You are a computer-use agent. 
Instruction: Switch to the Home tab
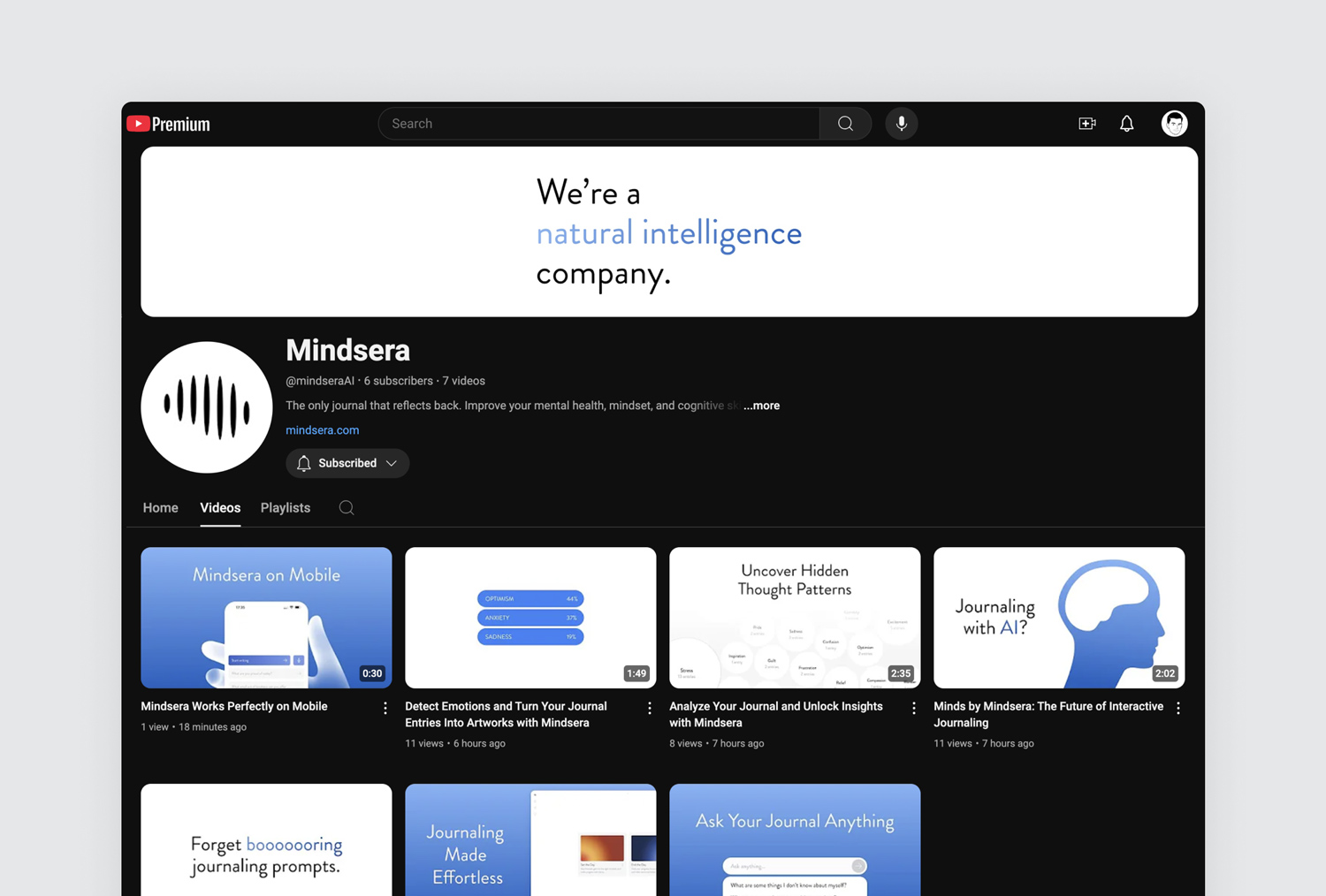[x=161, y=508]
